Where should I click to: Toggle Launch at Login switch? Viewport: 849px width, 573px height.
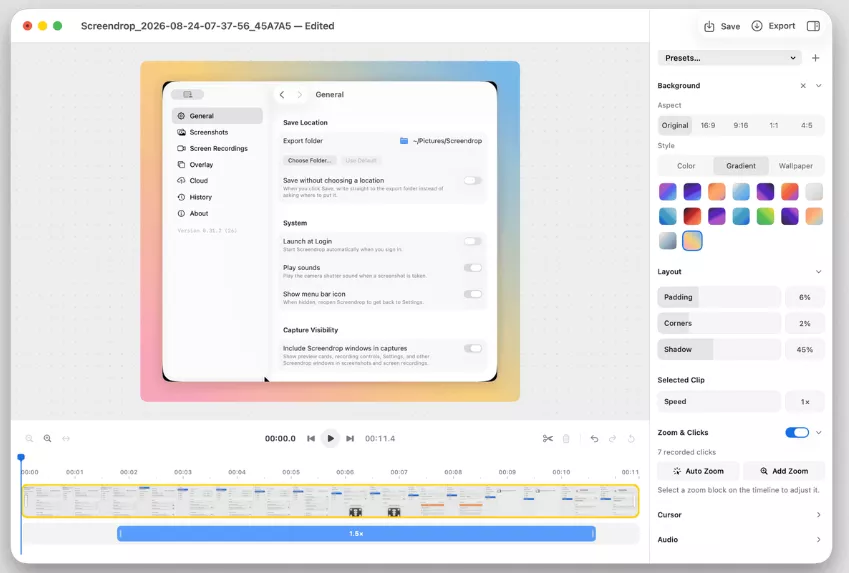point(473,242)
